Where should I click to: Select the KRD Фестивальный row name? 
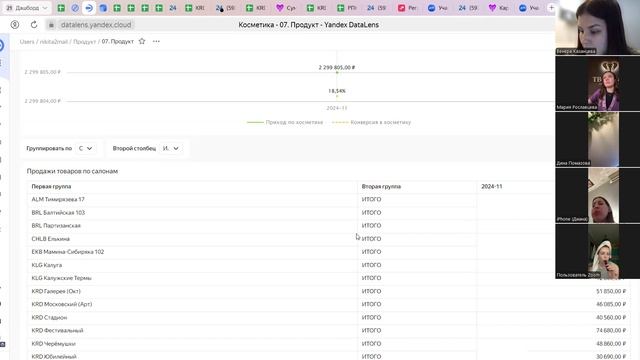tap(58, 331)
